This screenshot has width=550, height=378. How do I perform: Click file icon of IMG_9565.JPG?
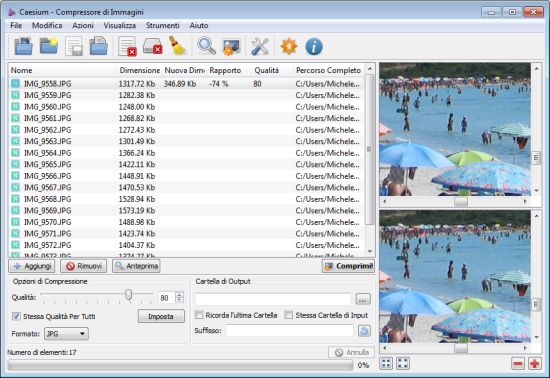point(15,164)
